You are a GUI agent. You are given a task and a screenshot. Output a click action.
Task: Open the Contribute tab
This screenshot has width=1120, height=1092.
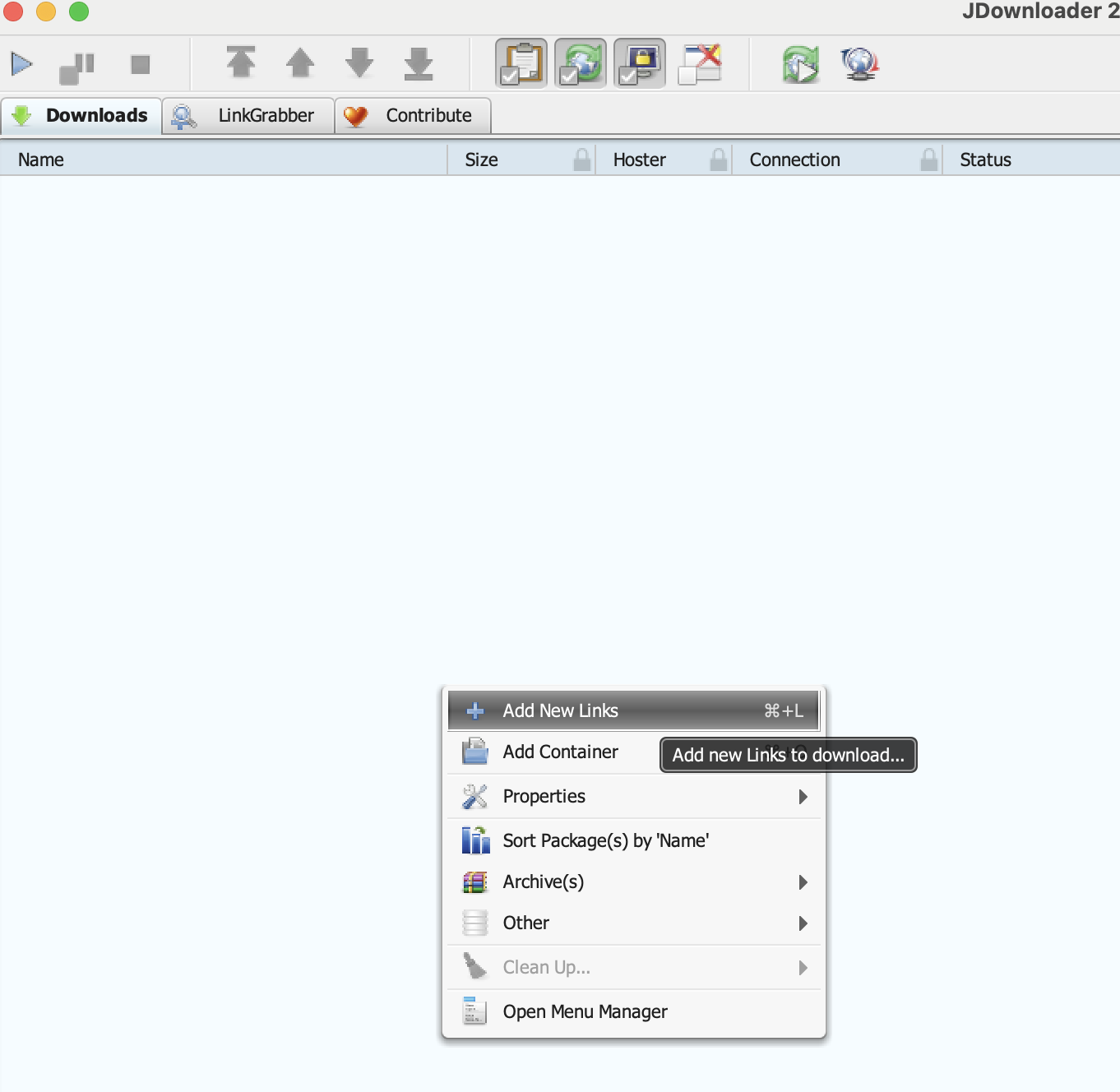pyautogui.click(x=413, y=116)
